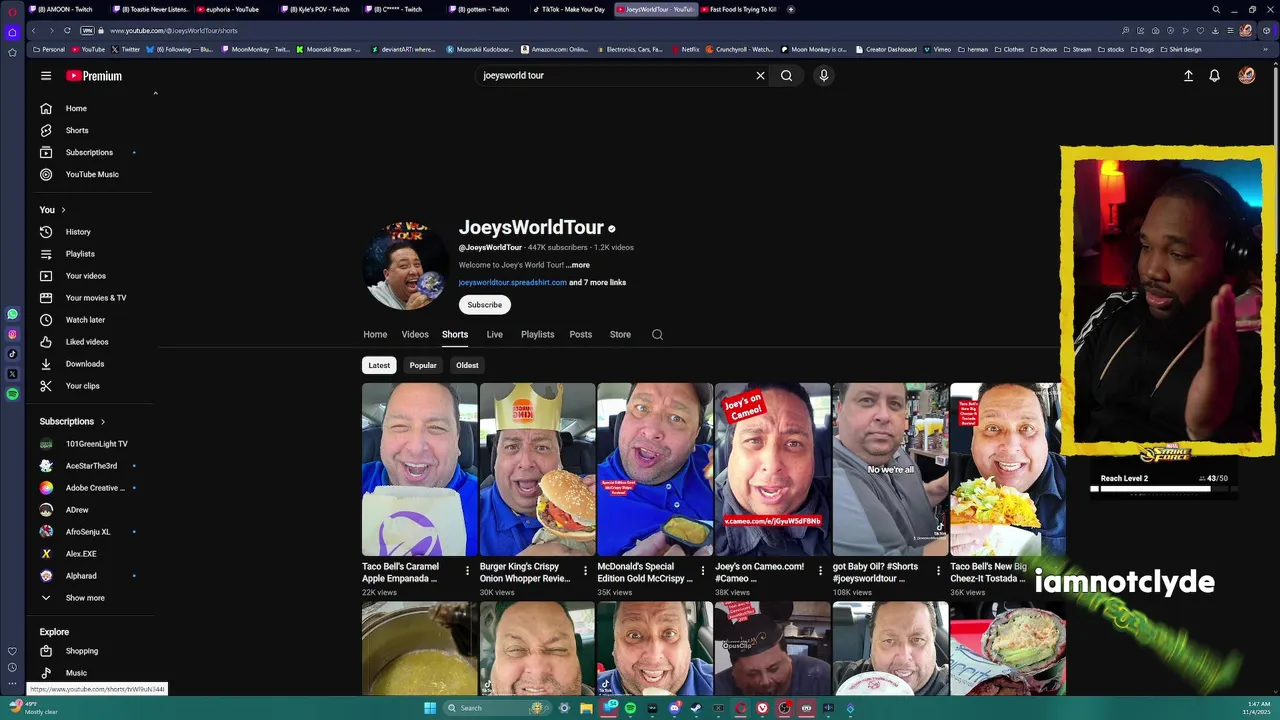Viewport: 1280px width, 720px height.
Task: Switch to the TikTok - Make Your Day tab
Action: coord(571,9)
